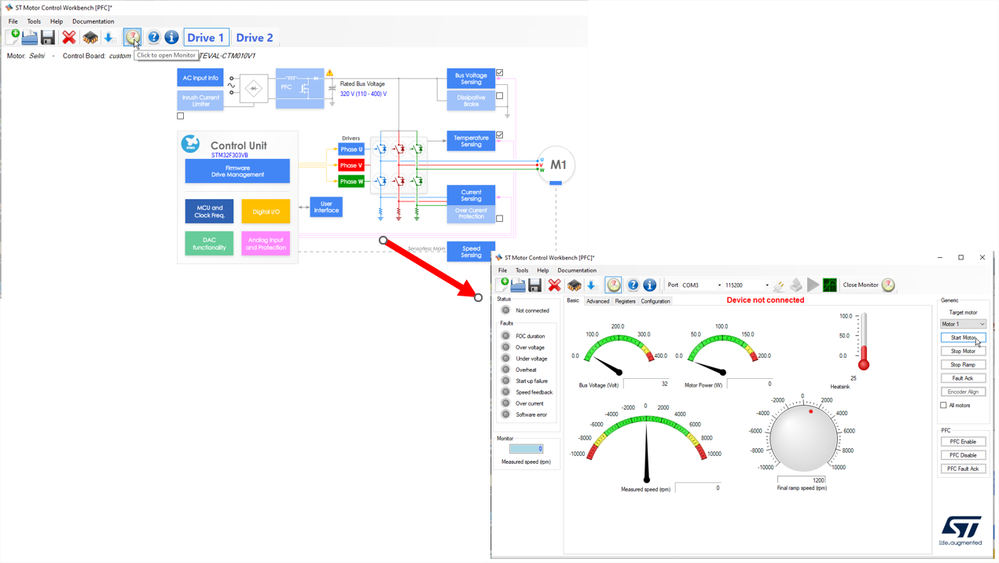
Task: Open File menu in main window
Action: pos(13,21)
